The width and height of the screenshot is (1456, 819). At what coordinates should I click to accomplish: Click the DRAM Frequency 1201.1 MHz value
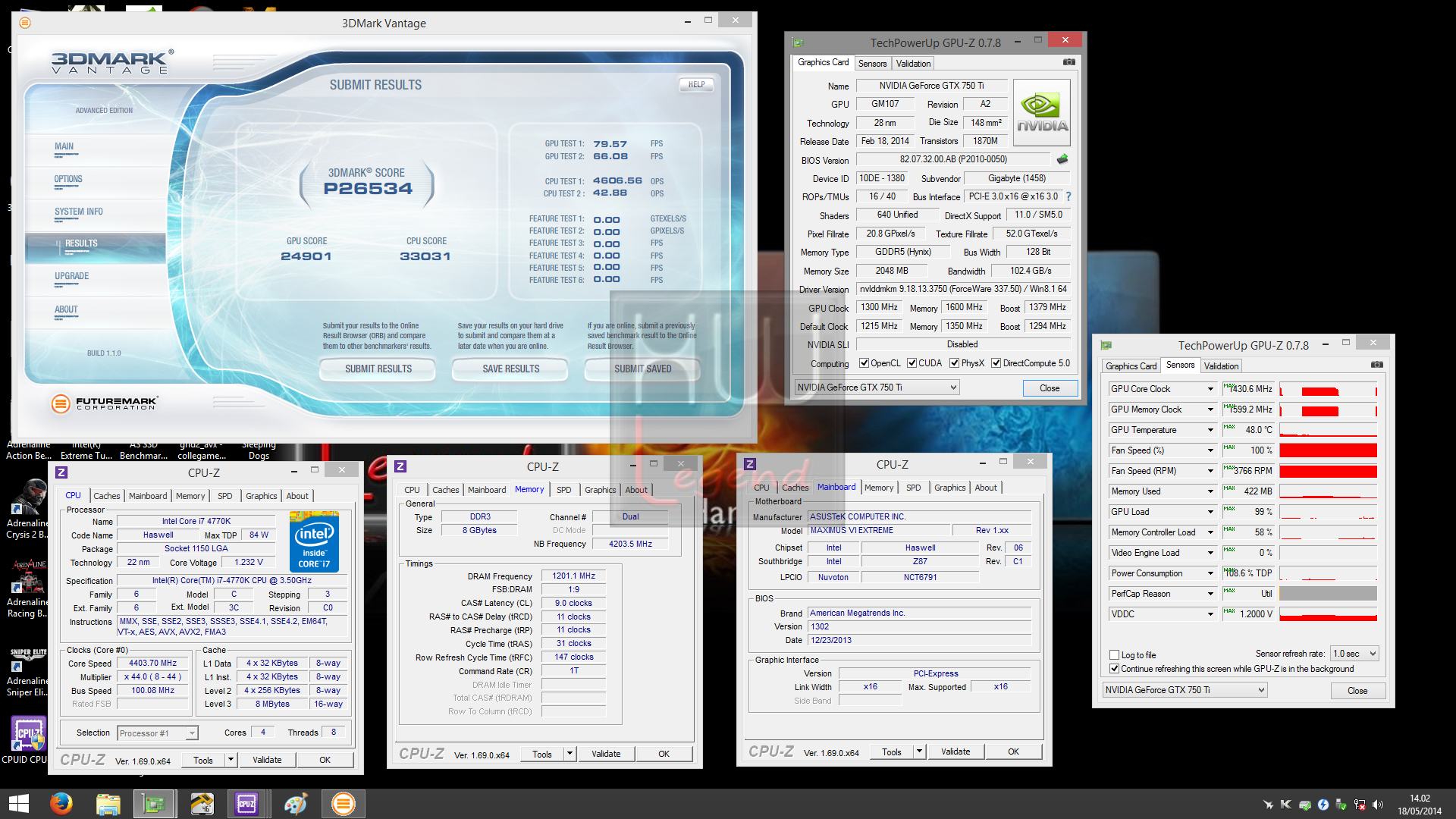[573, 576]
